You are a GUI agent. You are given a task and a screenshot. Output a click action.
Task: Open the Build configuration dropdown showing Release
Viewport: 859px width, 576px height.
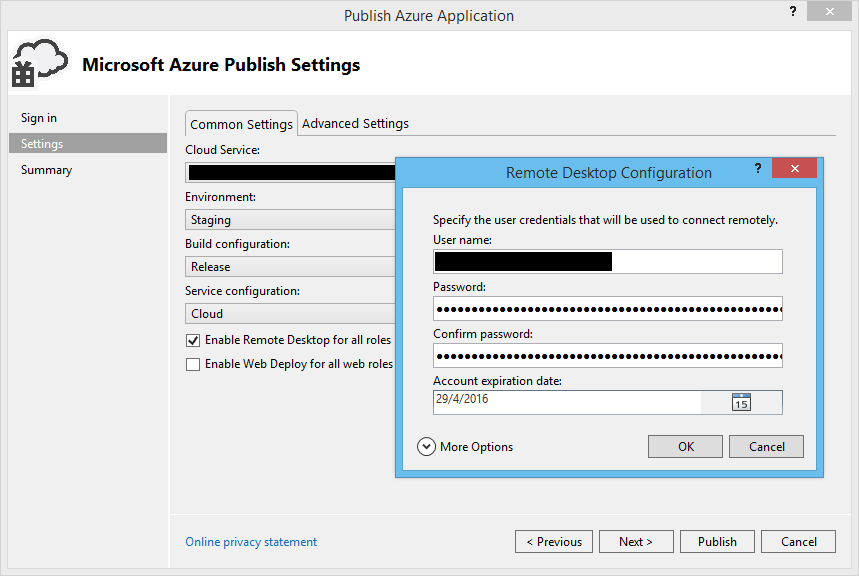point(290,267)
